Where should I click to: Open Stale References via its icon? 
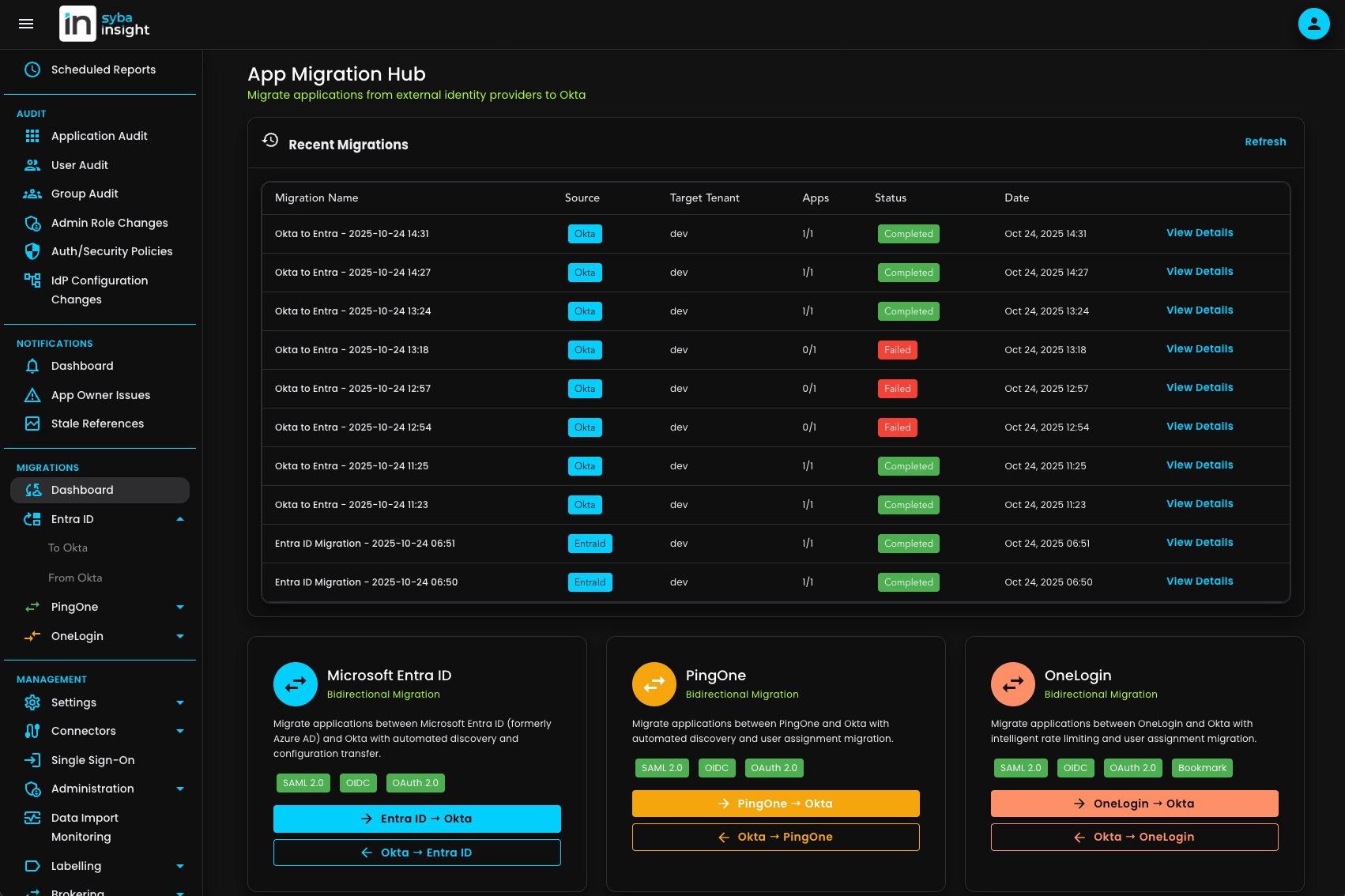[32, 424]
